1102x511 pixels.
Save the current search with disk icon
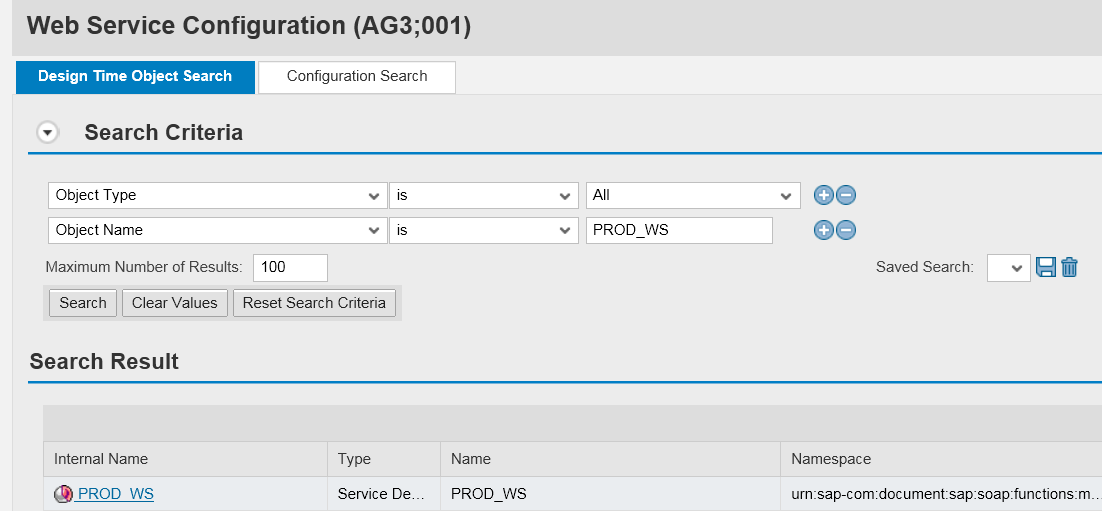[x=1046, y=268]
